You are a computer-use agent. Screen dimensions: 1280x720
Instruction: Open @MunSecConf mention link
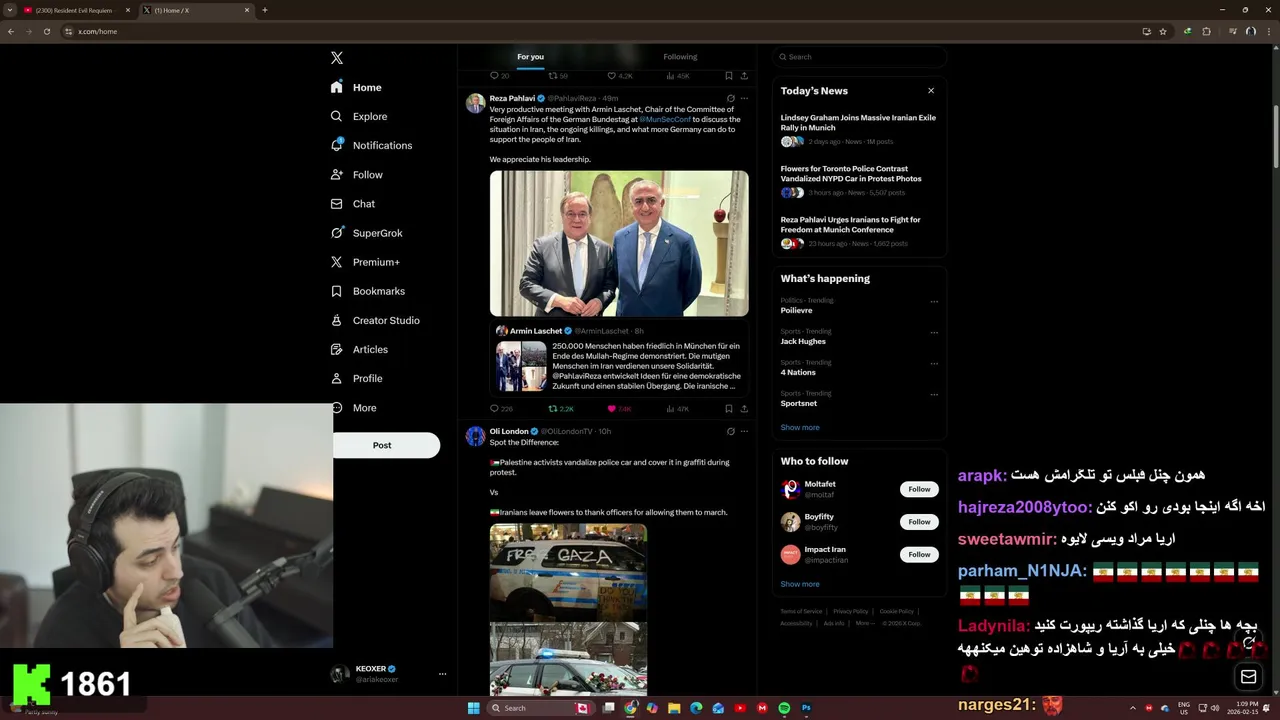tap(665, 119)
